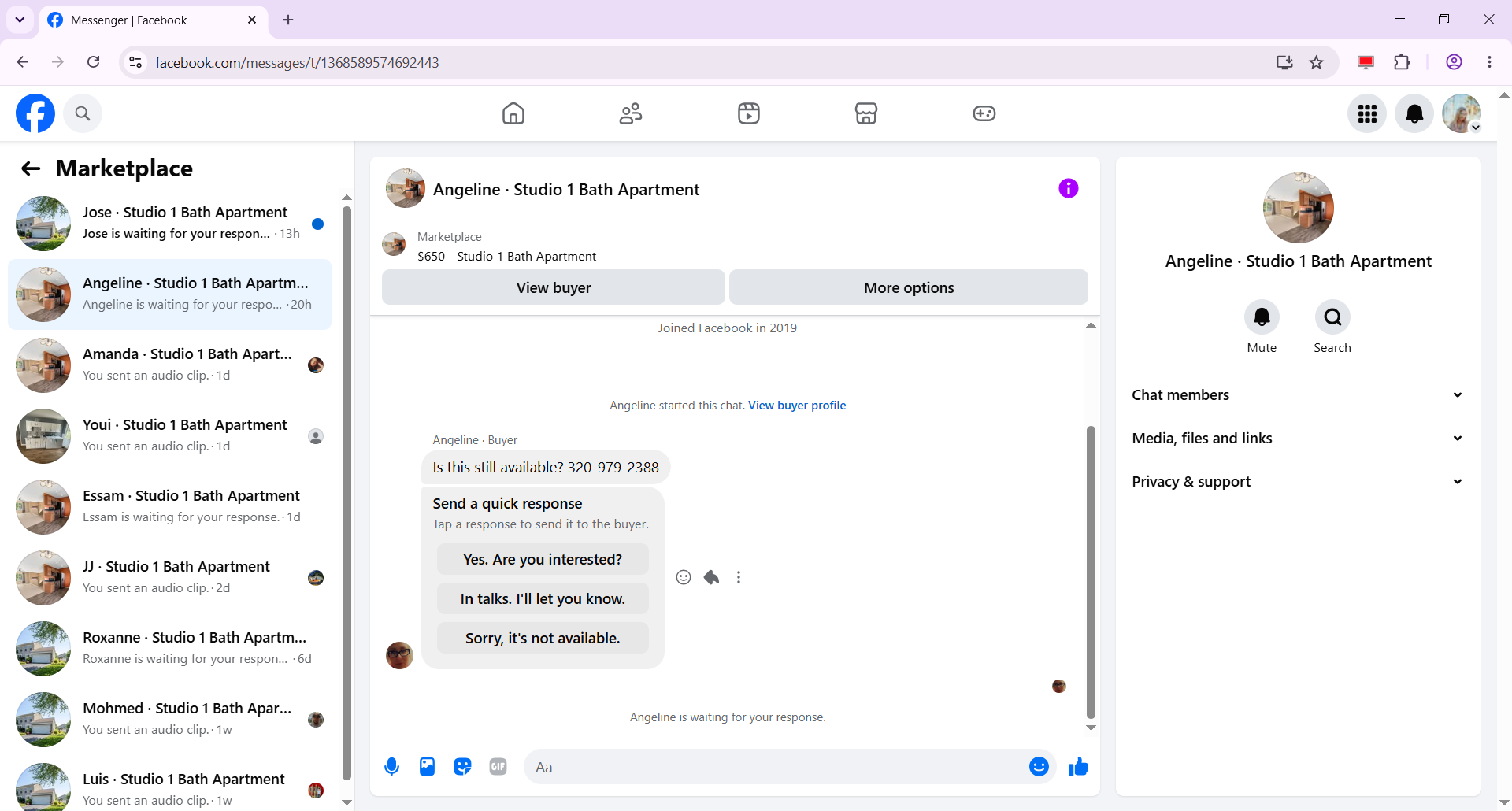The height and width of the screenshot is (811, 1512).
Task: Click the More options button
Action: click(909, 287)
